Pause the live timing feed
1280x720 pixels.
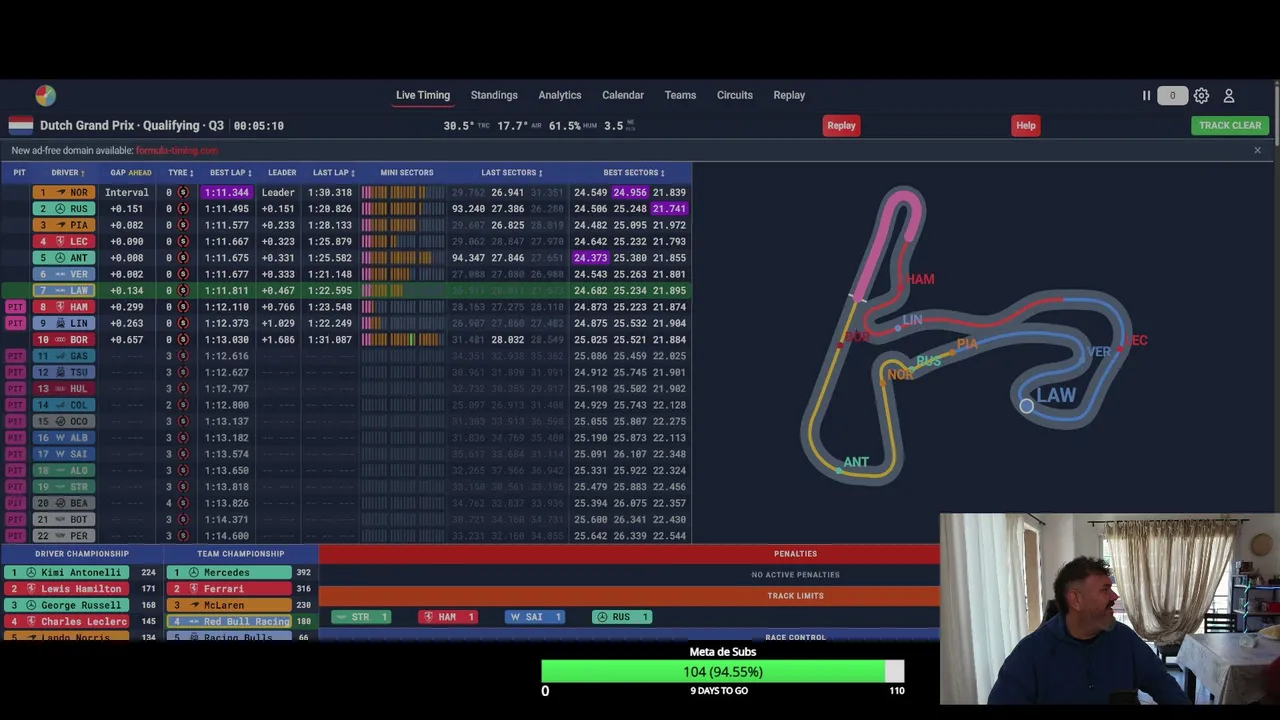click(1146, 96)
